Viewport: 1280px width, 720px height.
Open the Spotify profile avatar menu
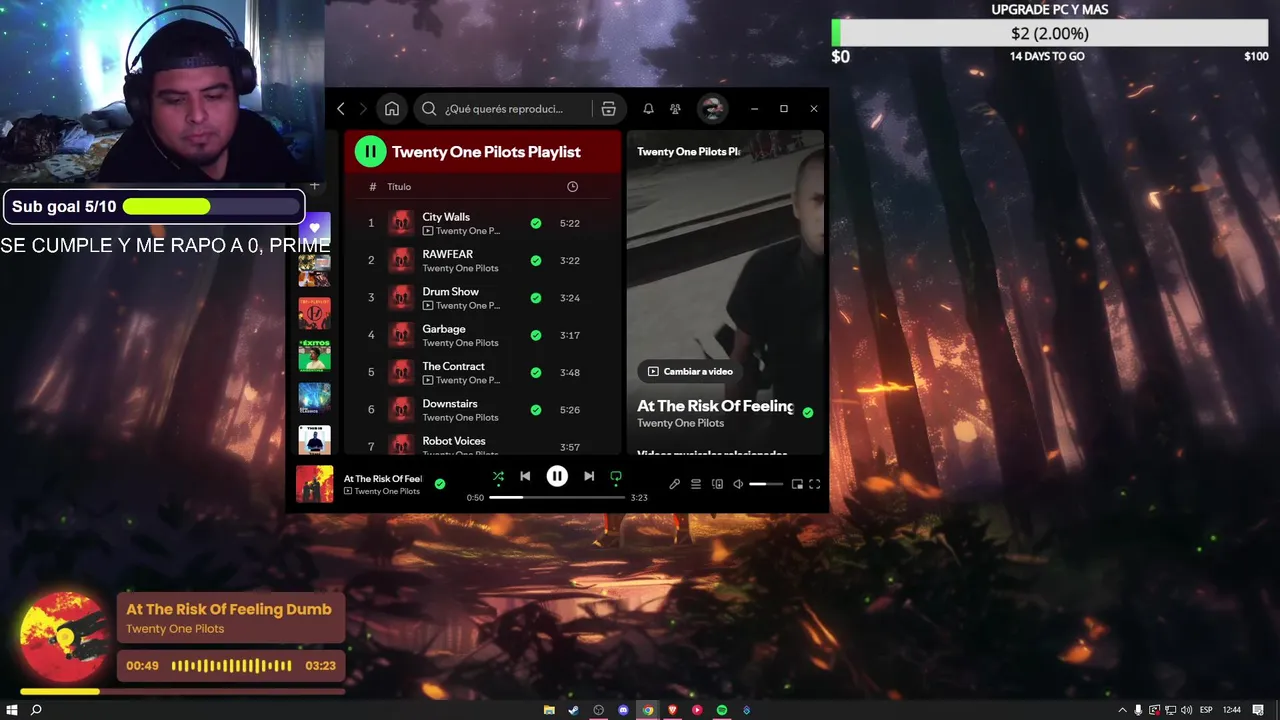click(712, 109)
